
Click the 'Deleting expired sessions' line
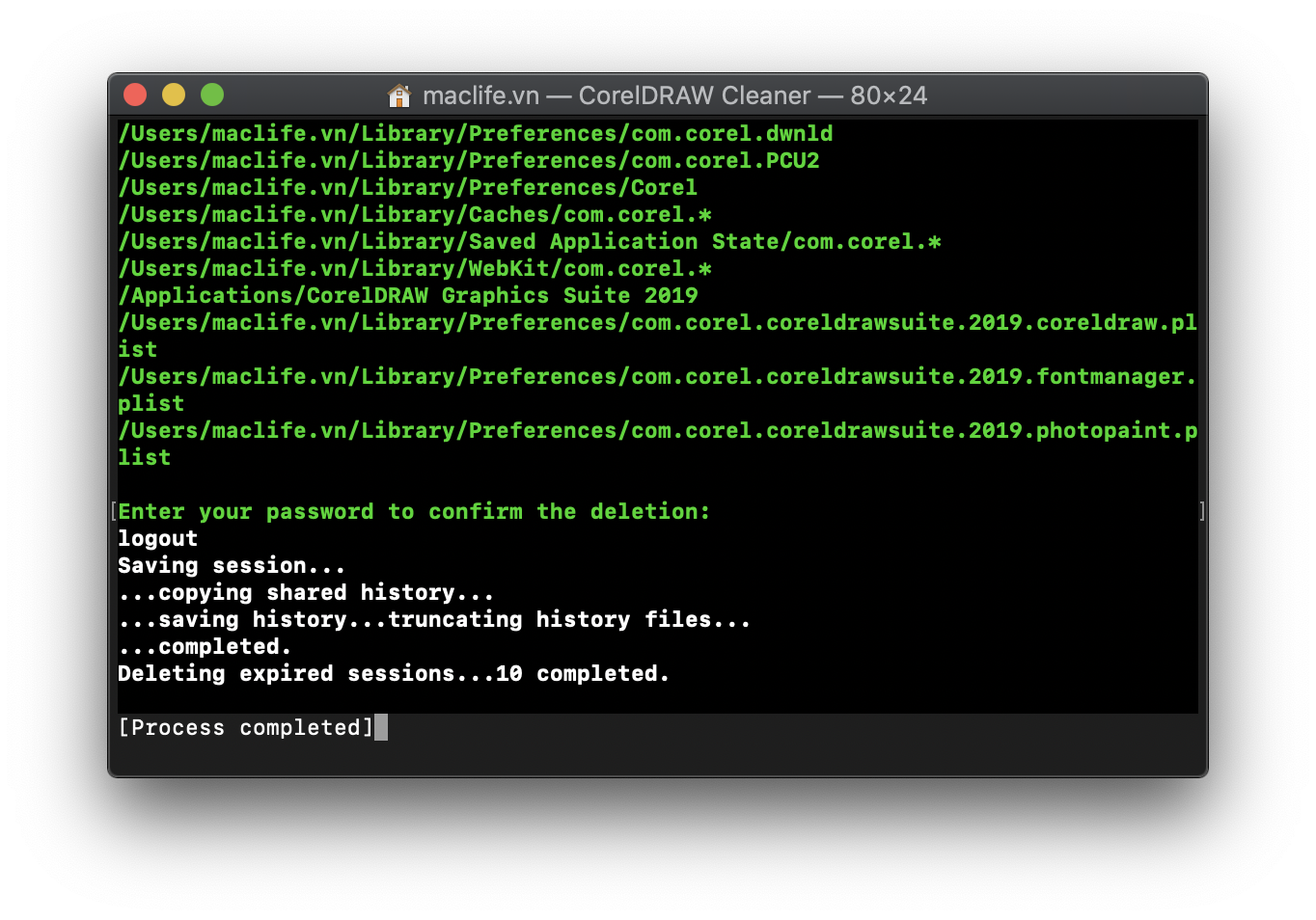point(393,674)
